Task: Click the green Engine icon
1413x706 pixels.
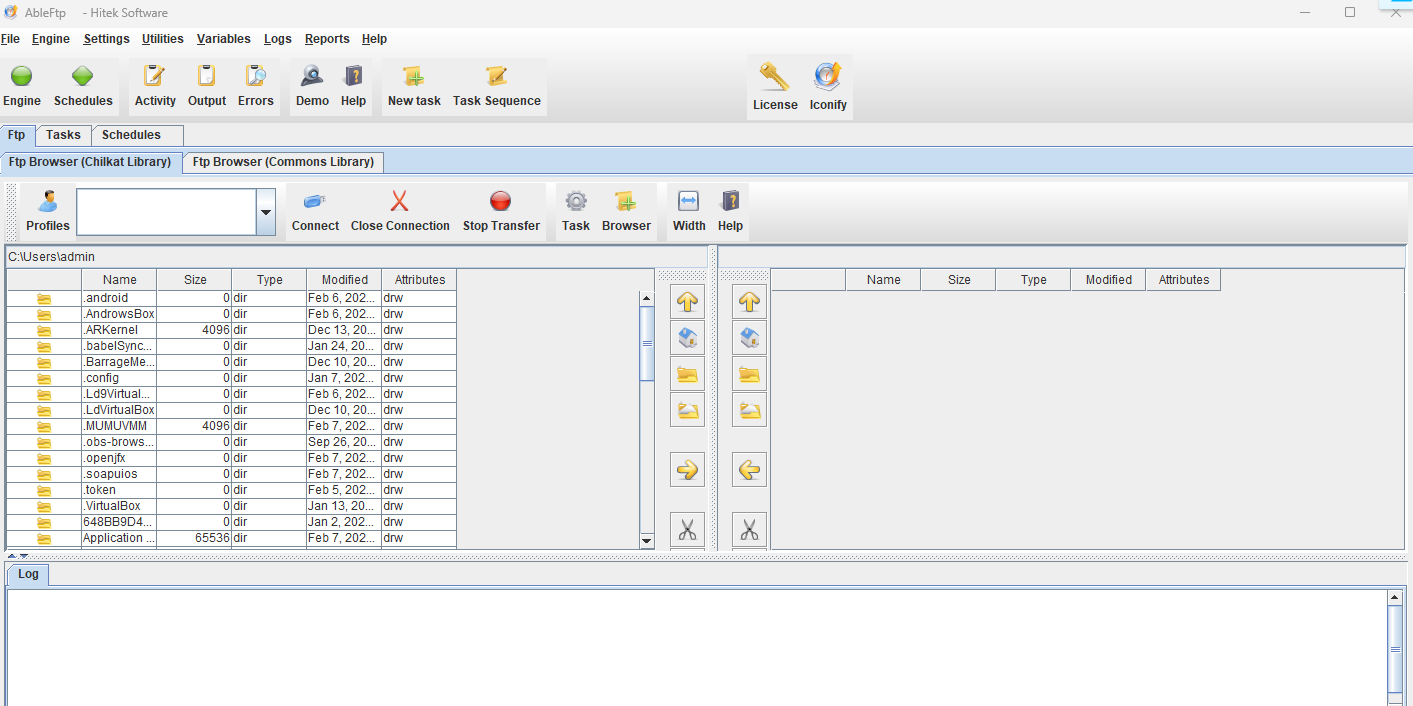Action: [21, 77]
